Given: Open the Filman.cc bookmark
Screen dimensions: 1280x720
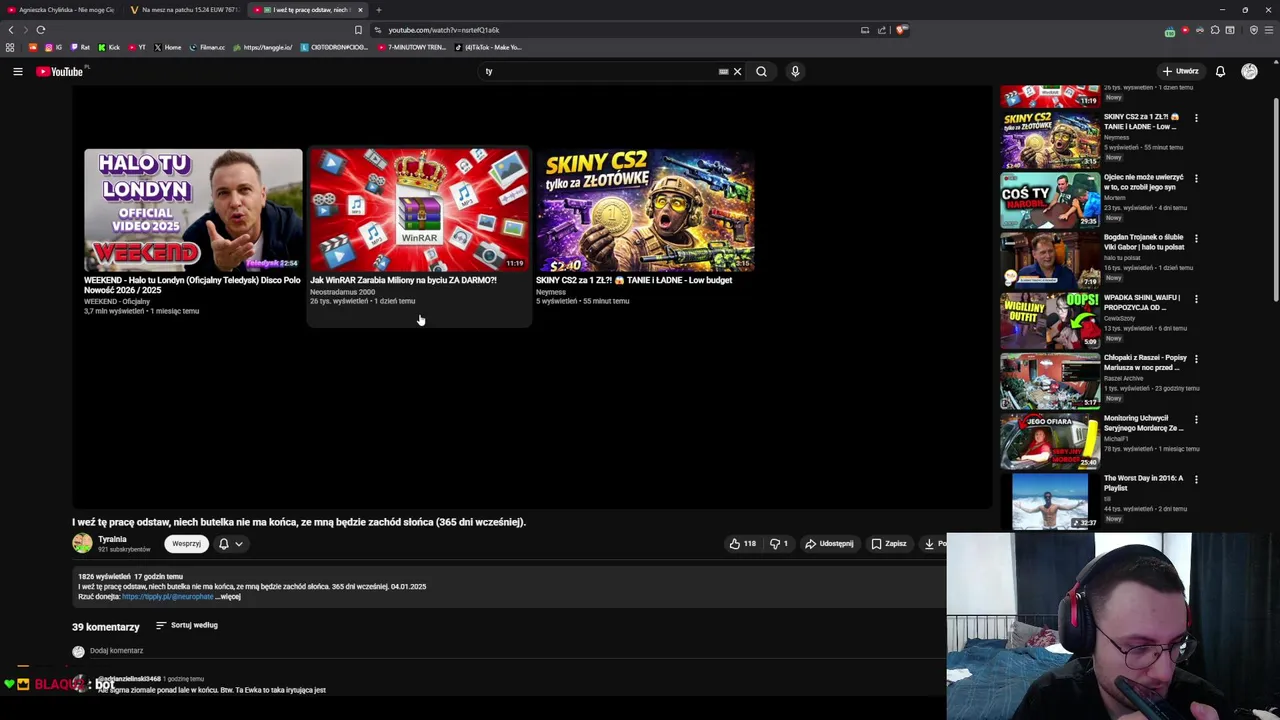Looking at the screenshot, I should [x=207, y=47].
